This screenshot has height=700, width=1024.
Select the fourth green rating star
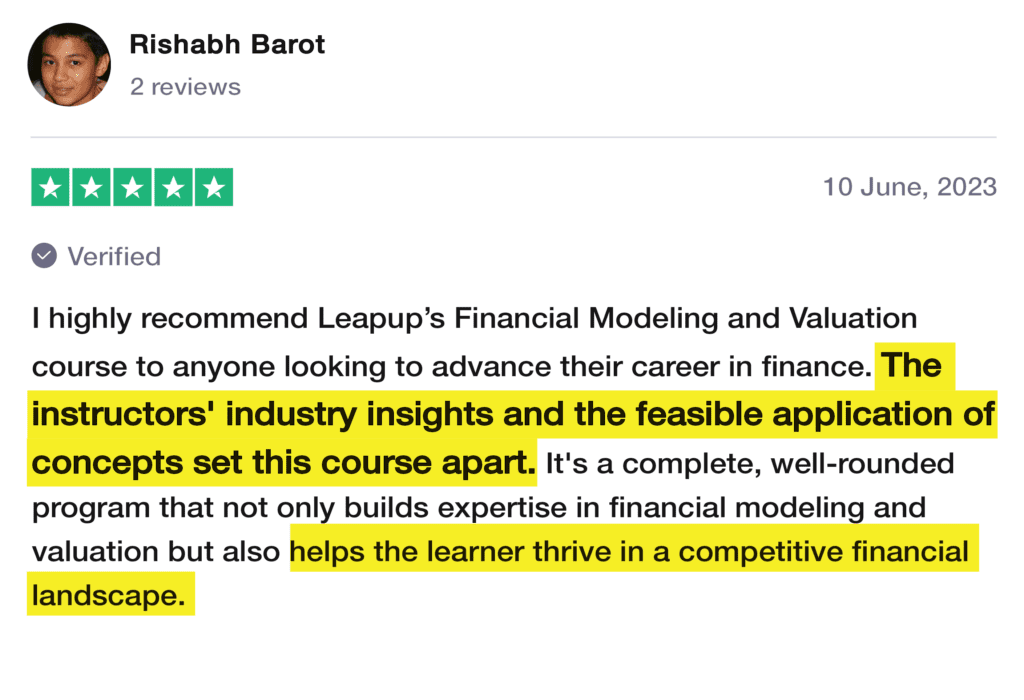tap(172, 188)
